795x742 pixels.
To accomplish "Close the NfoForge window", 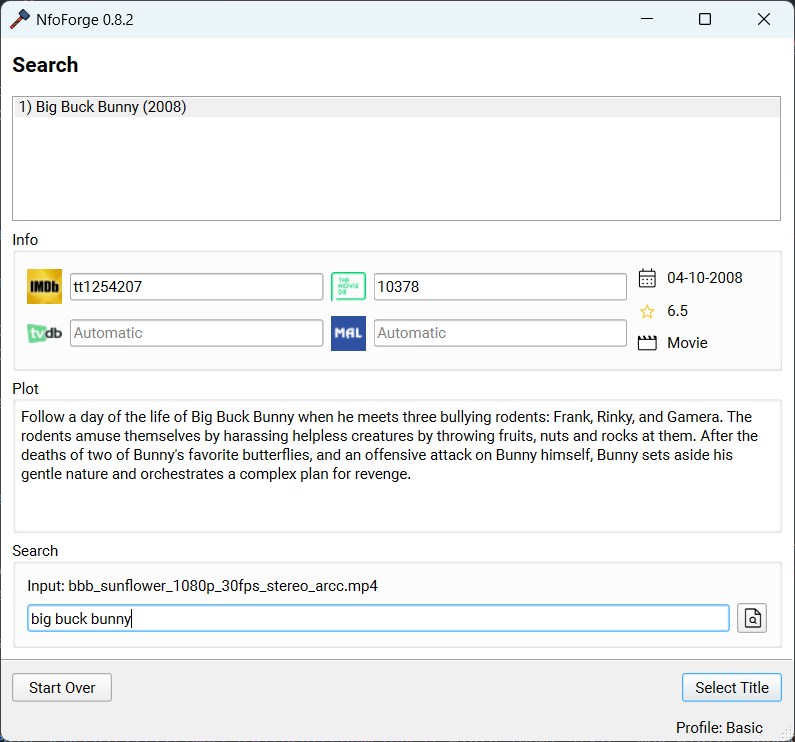I will pyautogui.click(x=764, y=19).
